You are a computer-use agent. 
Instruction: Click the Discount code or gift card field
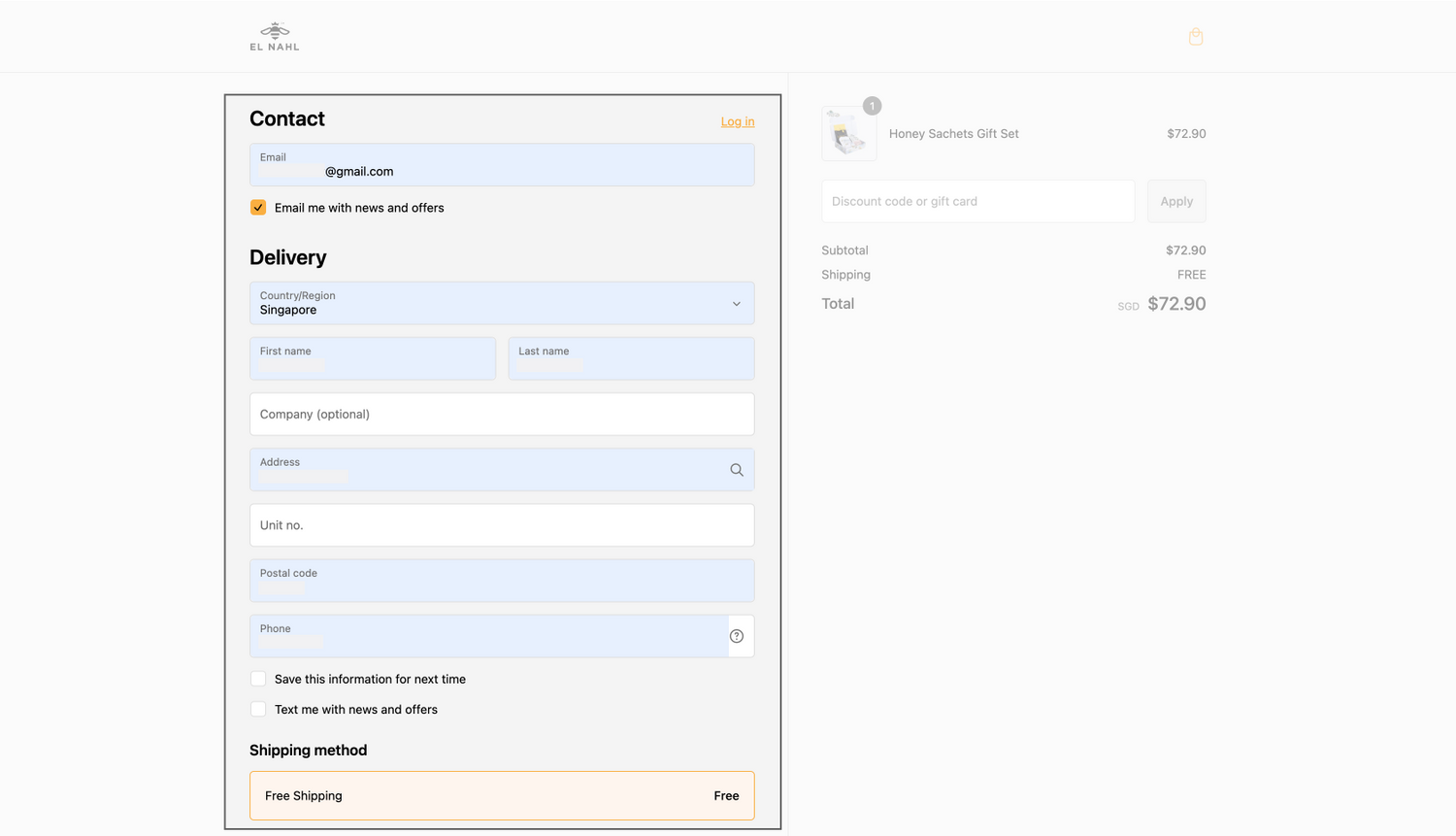[977, 201]
